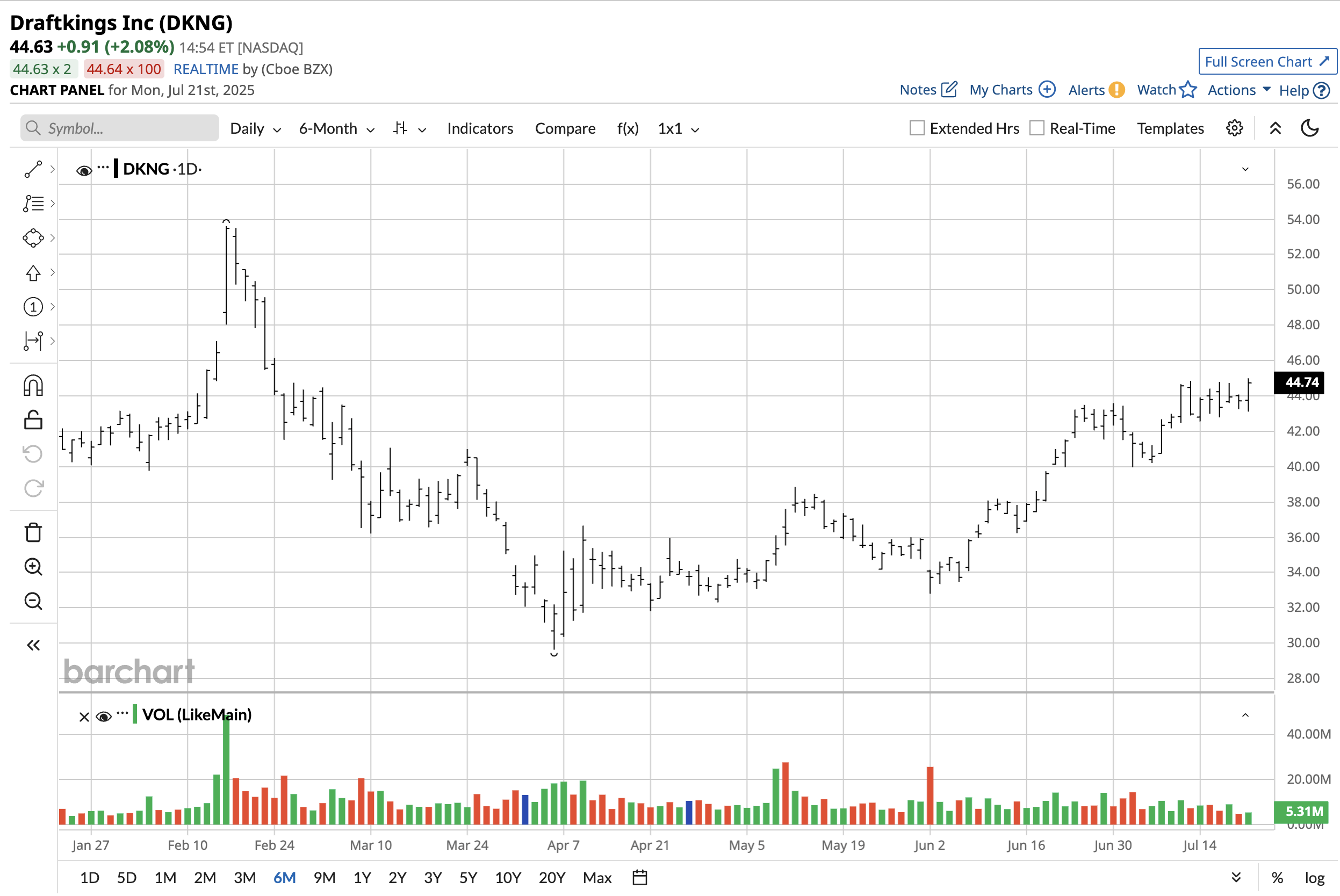Click the Symbol search field
The height and width of the screenshot is (896, 1340).
point(119,128)
